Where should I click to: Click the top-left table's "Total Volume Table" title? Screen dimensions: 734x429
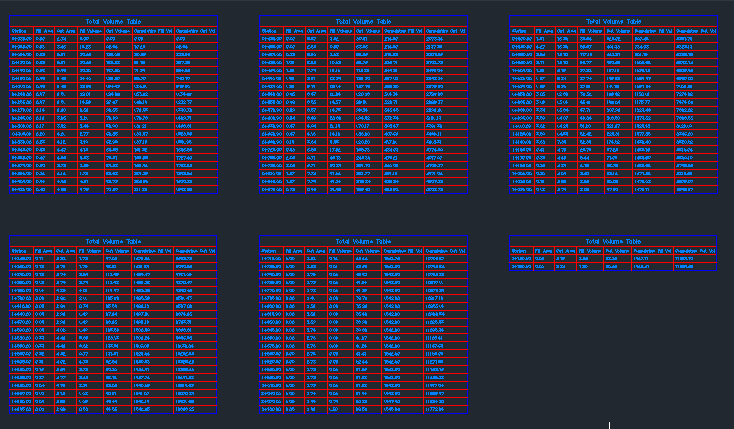tap(113, 20)
